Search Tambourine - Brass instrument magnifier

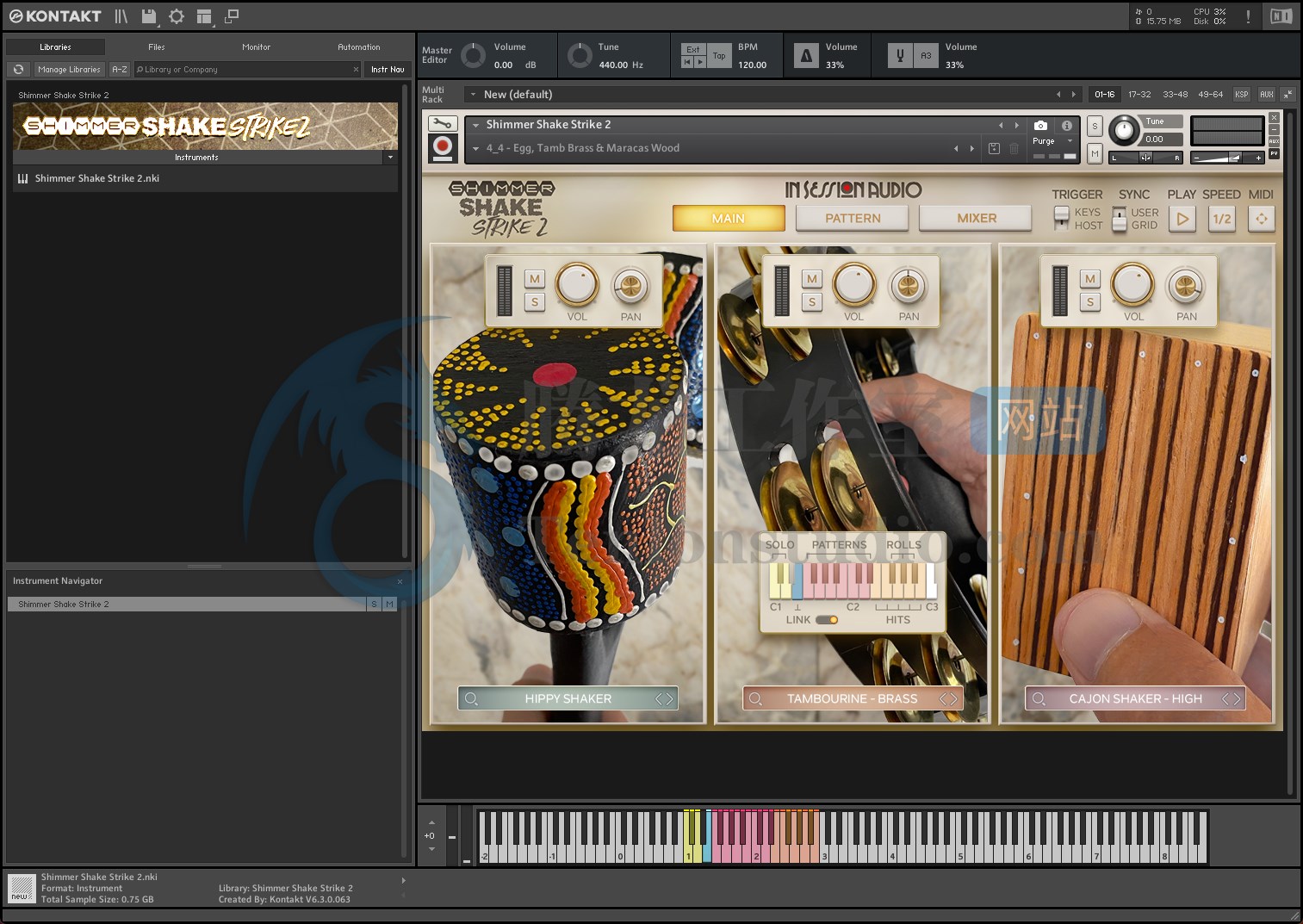click(x=755, y=698)
